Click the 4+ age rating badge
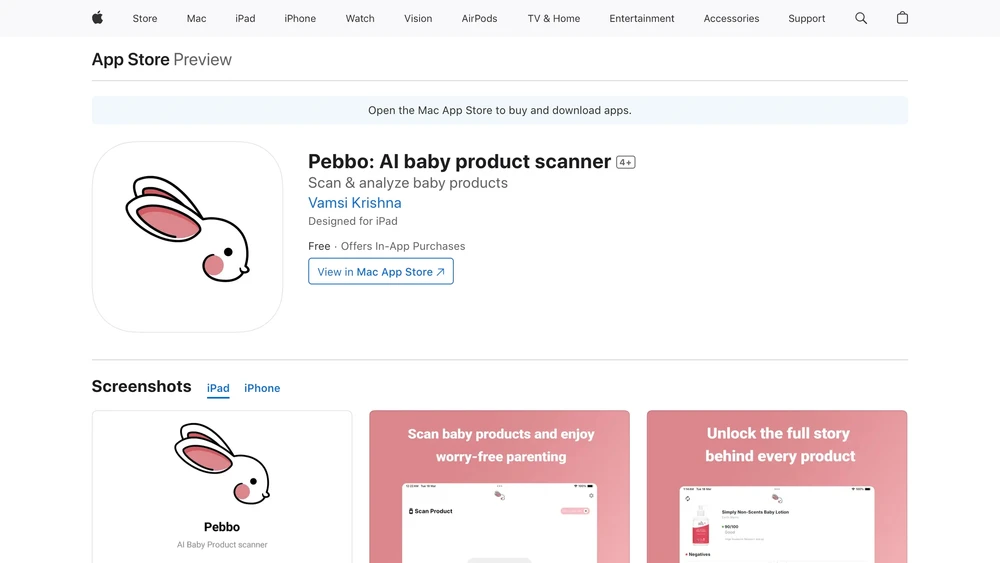1000x563 pixels. click(x=626, y=163)
